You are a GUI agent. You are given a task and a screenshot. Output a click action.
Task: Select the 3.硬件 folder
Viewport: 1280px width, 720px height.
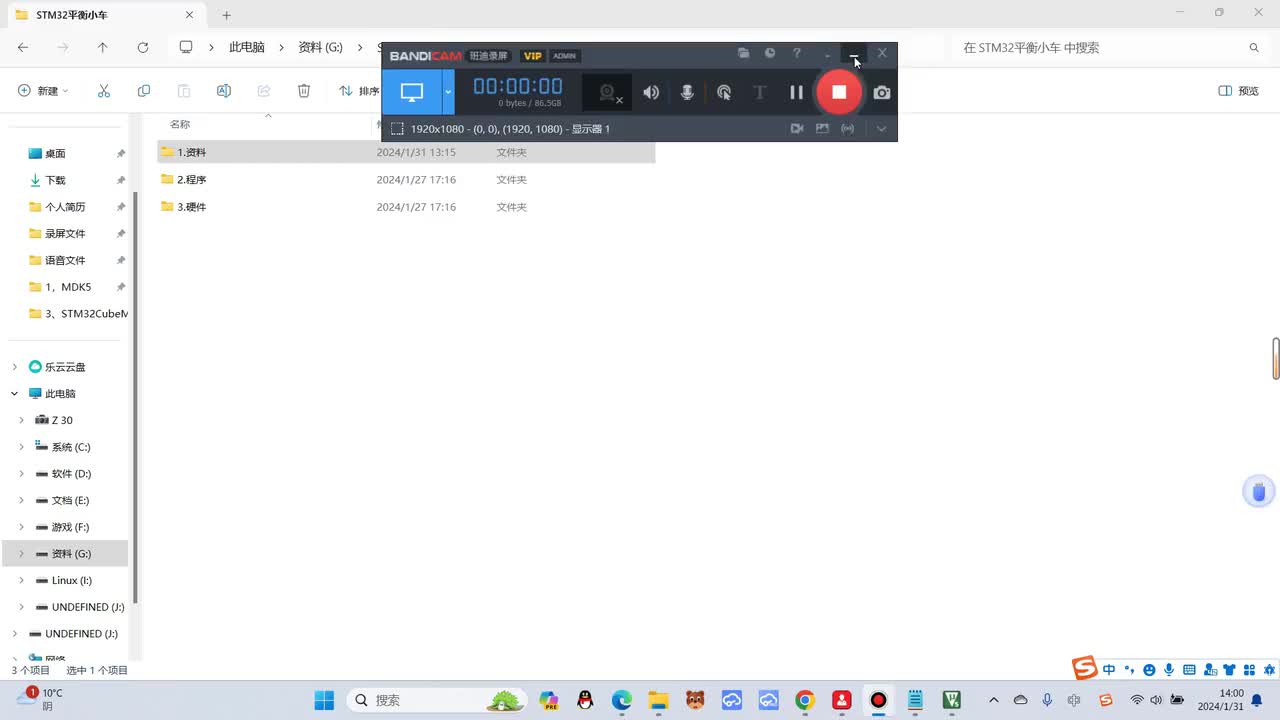point(406,206)
